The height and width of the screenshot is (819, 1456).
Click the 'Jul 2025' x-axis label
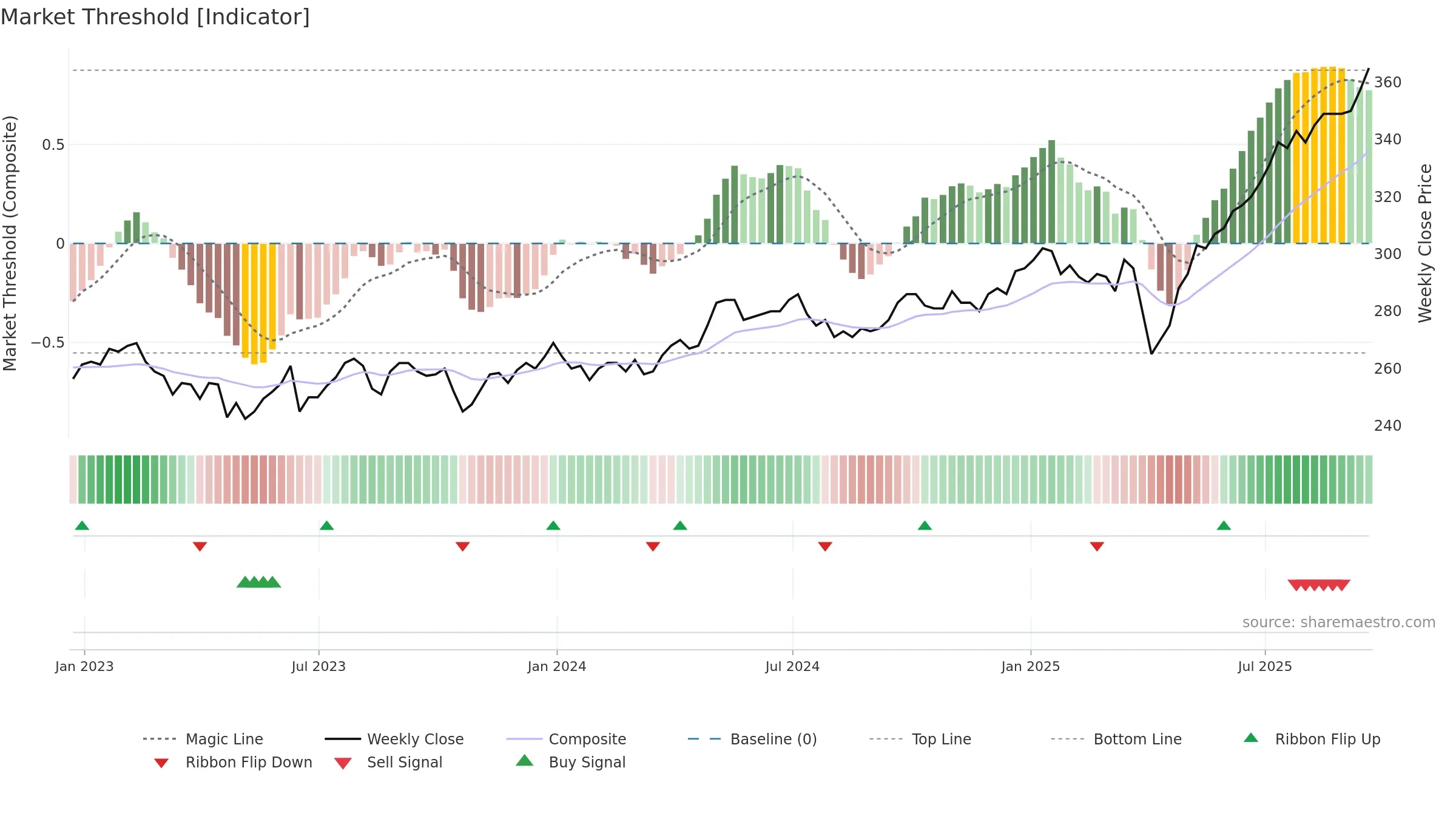point(1265,666)
